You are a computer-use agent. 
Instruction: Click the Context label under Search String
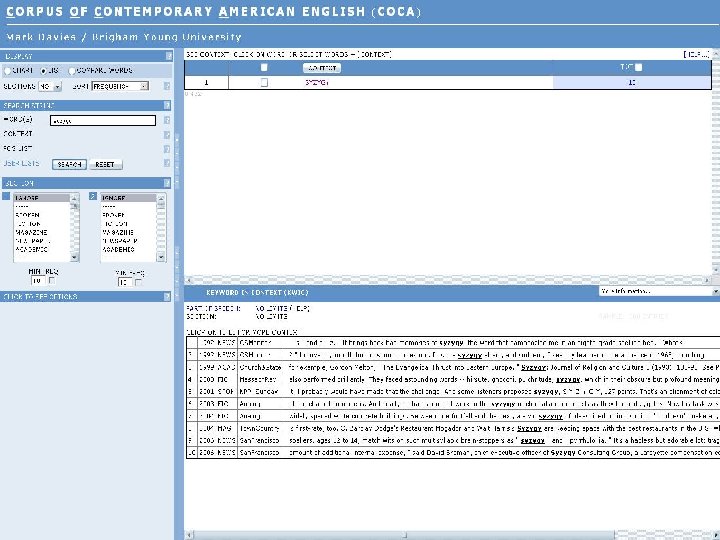point(18,134)
